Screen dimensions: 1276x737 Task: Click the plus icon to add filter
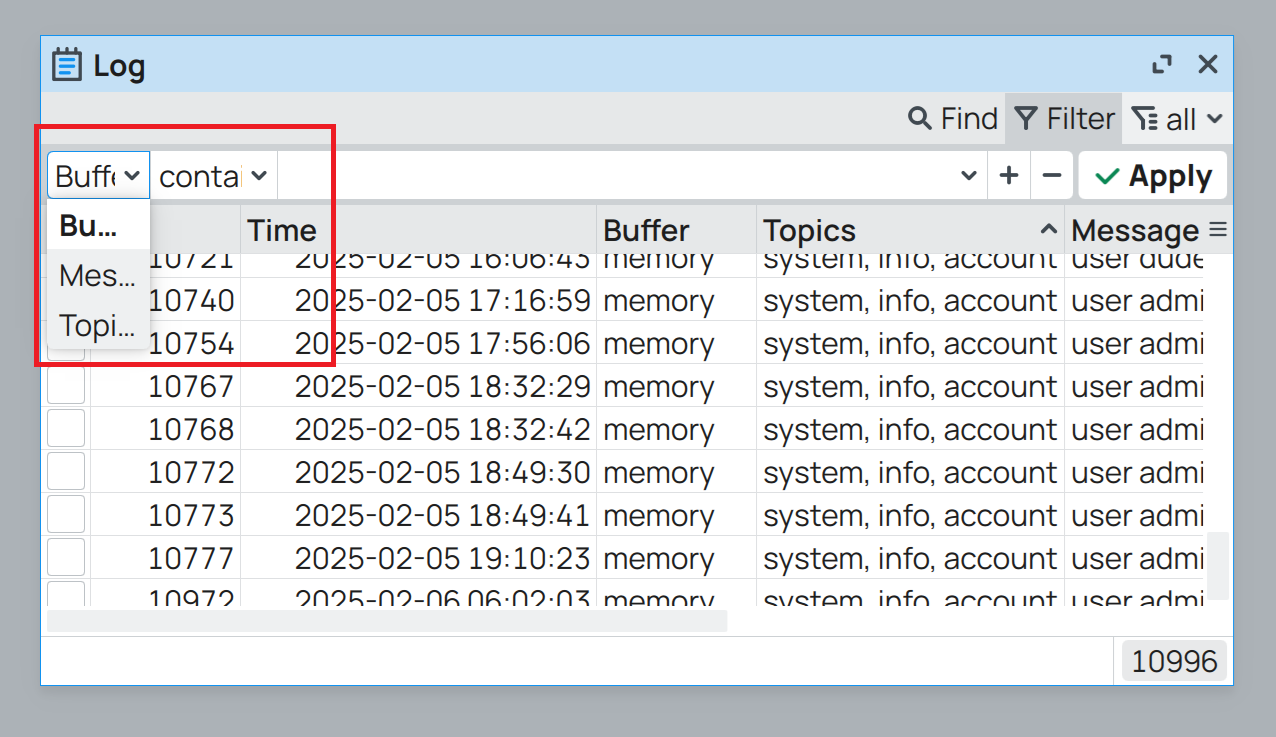(x=1009, y=176)
